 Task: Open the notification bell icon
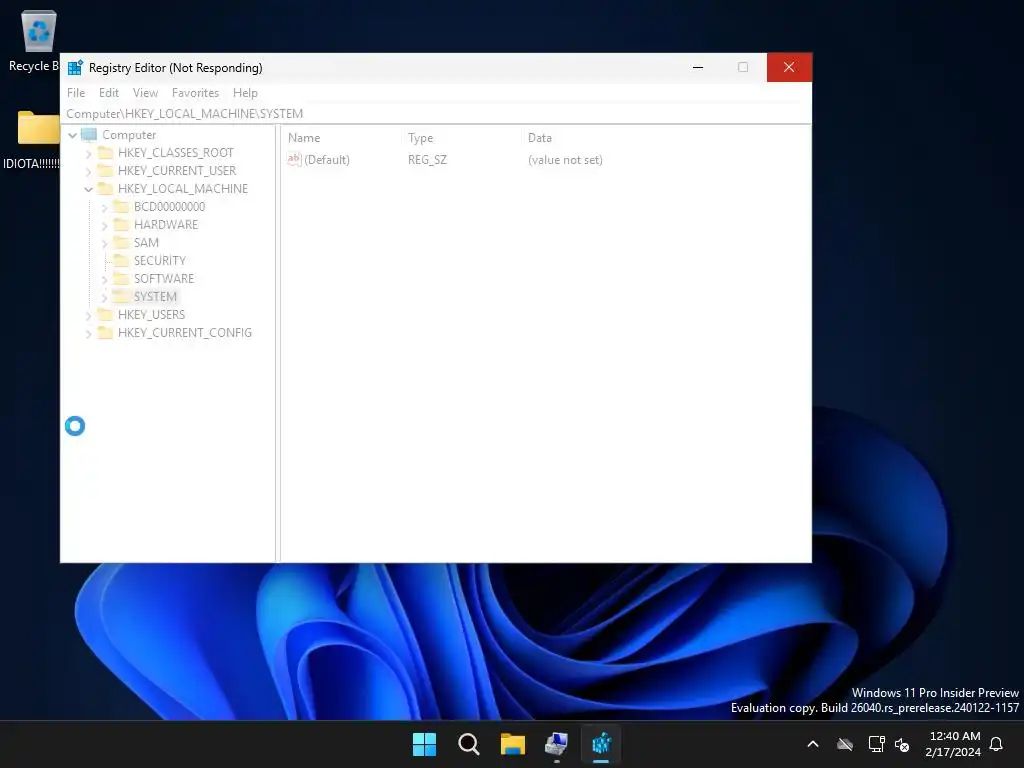(997, 744)
